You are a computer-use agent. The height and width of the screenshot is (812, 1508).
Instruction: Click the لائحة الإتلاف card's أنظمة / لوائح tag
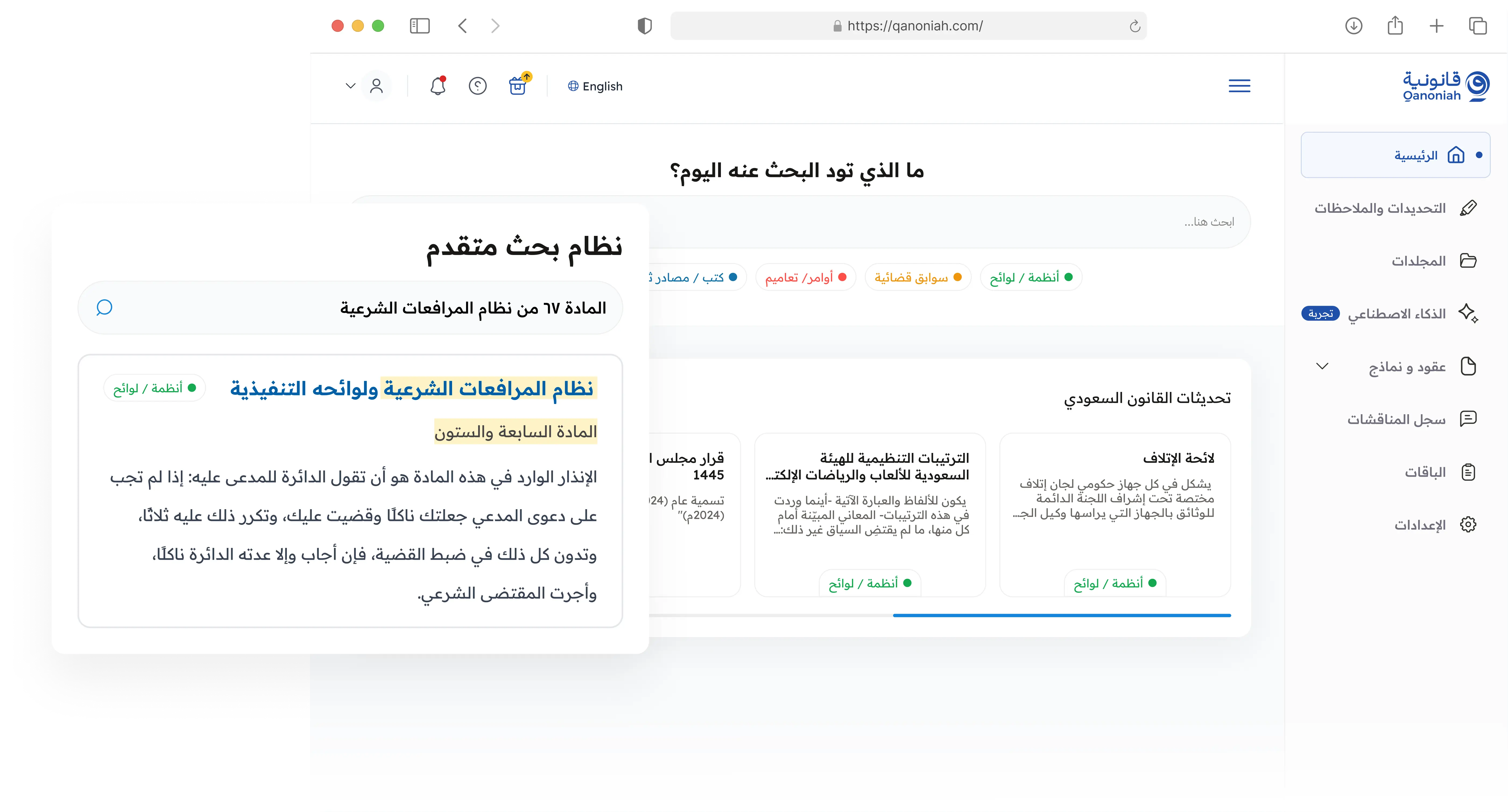(x=1115, y=583)
